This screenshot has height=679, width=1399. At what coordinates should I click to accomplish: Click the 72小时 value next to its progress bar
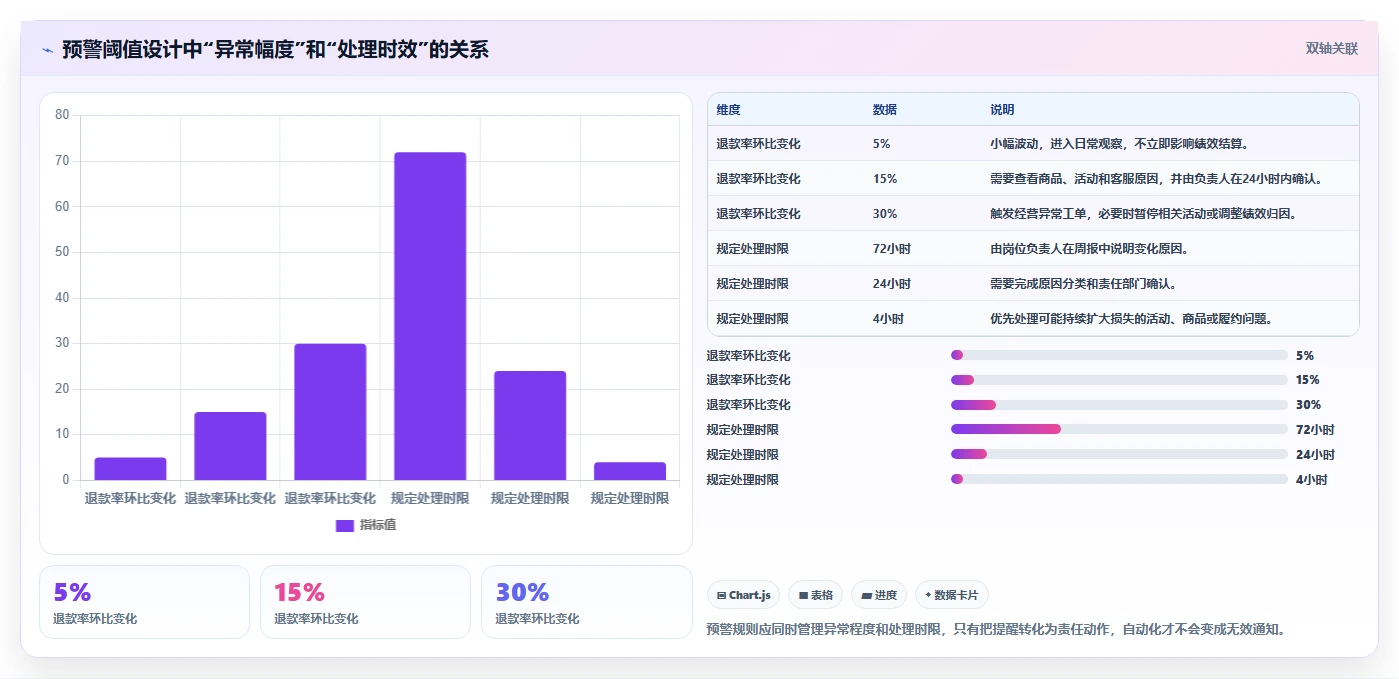click(1315, 430)
